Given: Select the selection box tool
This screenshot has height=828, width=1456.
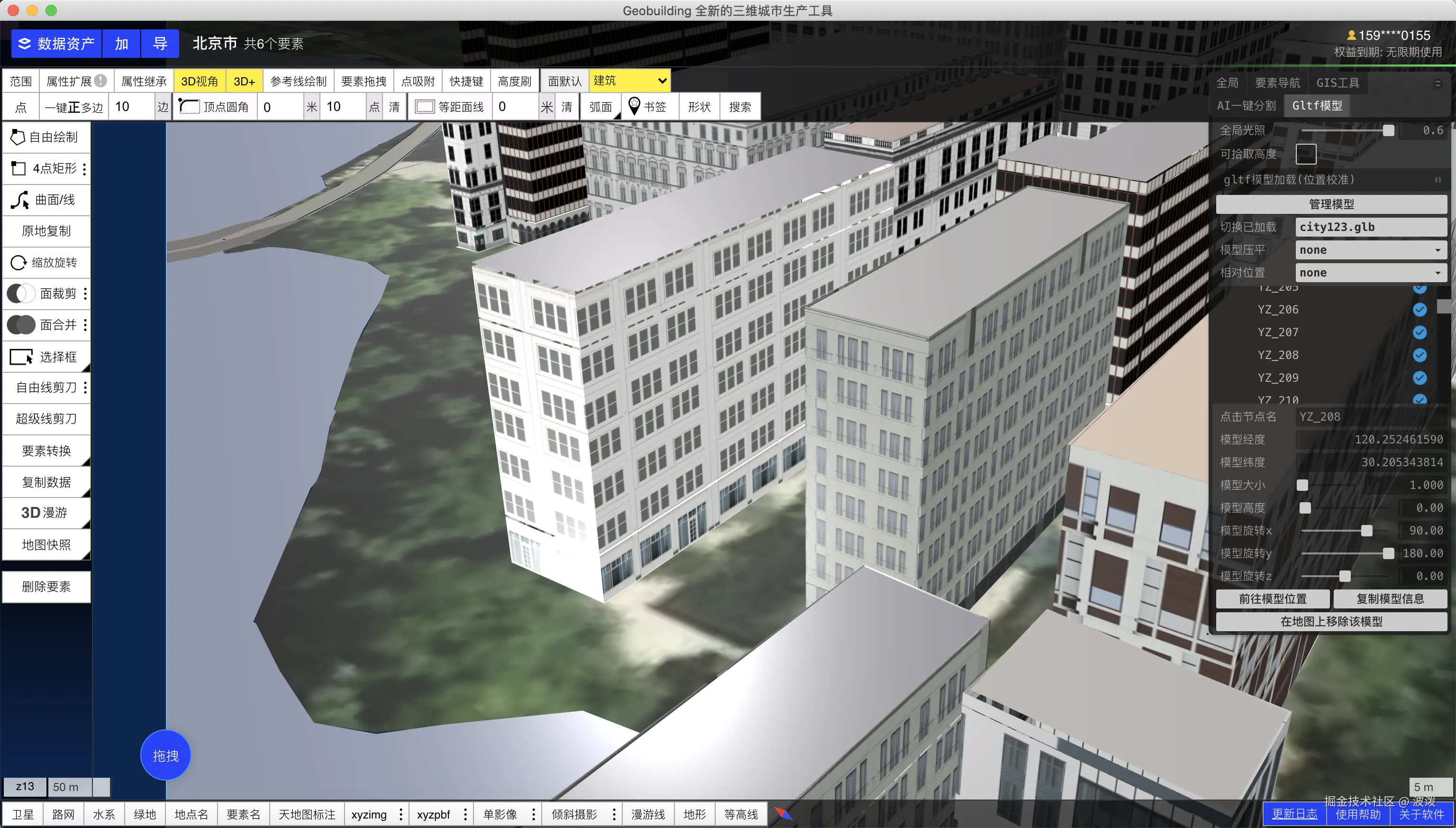Looking at the screenshot, I should [x=45, y=357].
